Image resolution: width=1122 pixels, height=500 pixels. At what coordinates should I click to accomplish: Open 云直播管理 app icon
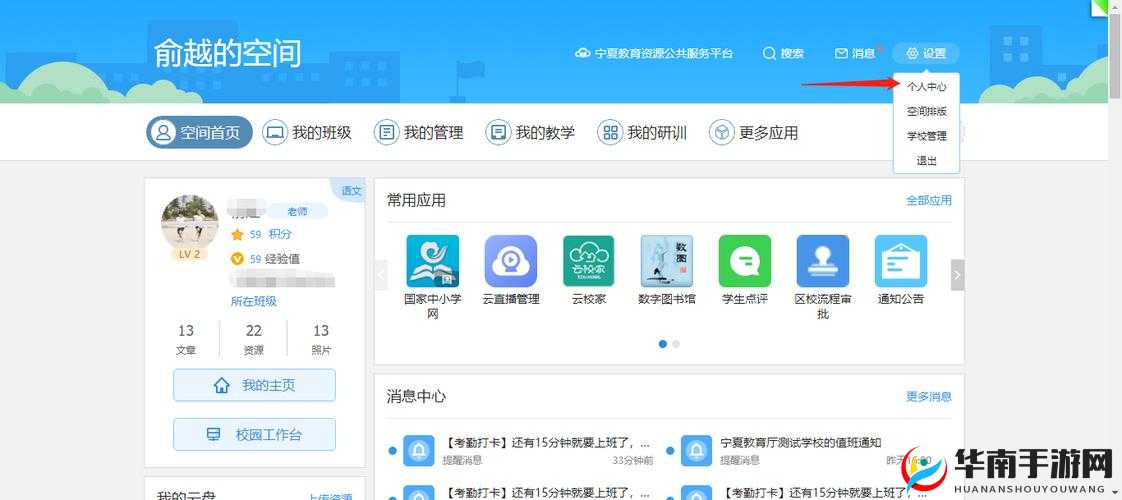coord(510,261)
